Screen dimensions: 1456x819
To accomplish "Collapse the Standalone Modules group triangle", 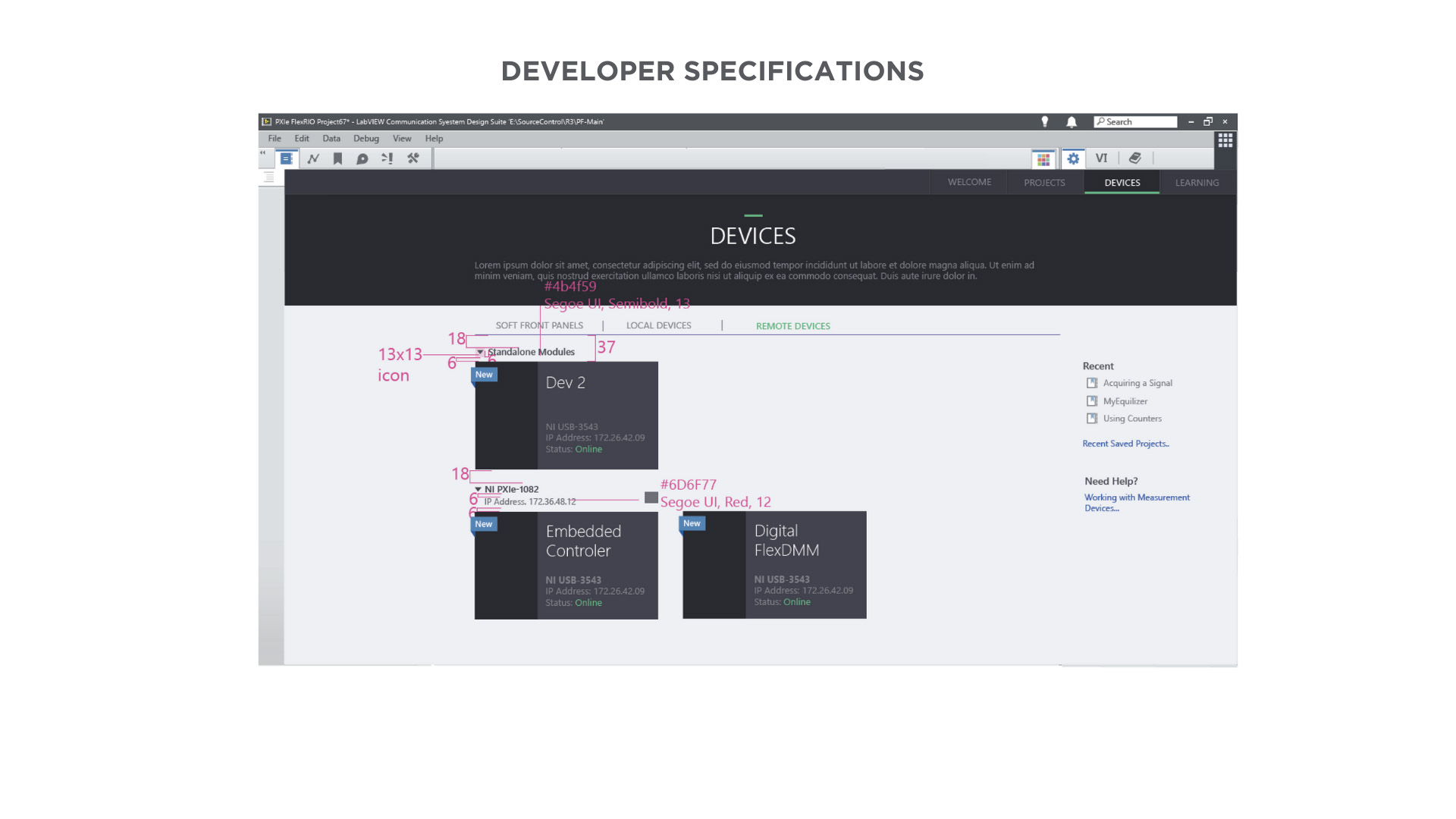I will (479, 352).
